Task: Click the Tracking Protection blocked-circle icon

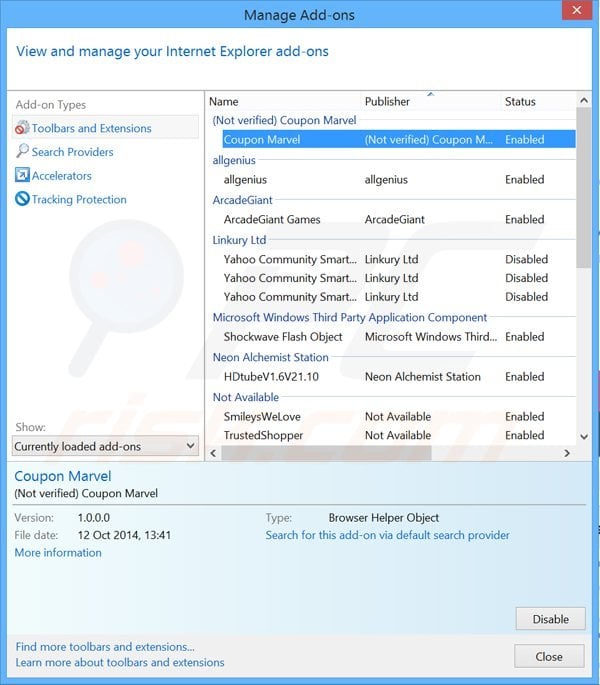Action: click(22, 199)
